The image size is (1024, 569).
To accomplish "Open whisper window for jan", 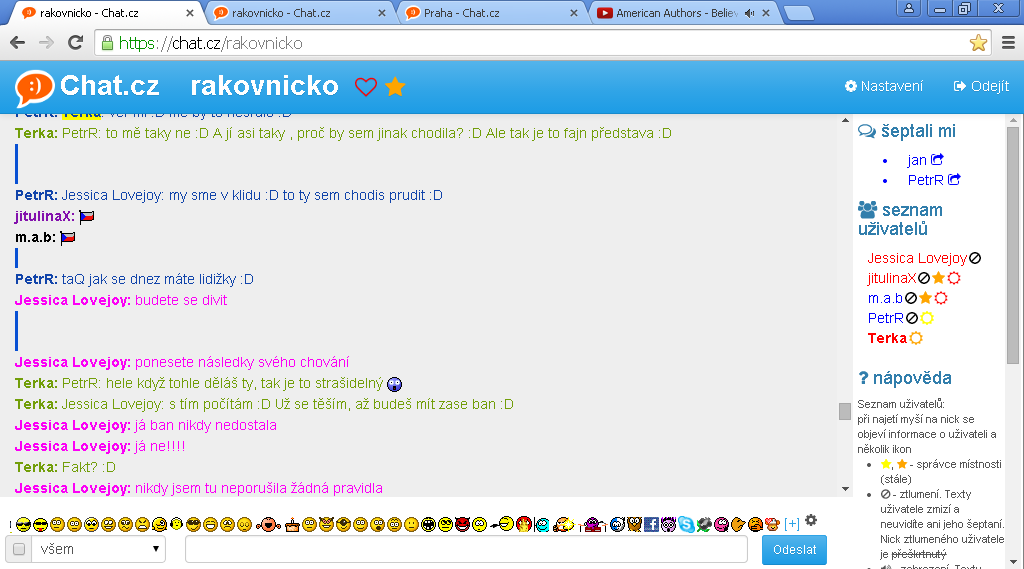I will [x=937, y=159].
